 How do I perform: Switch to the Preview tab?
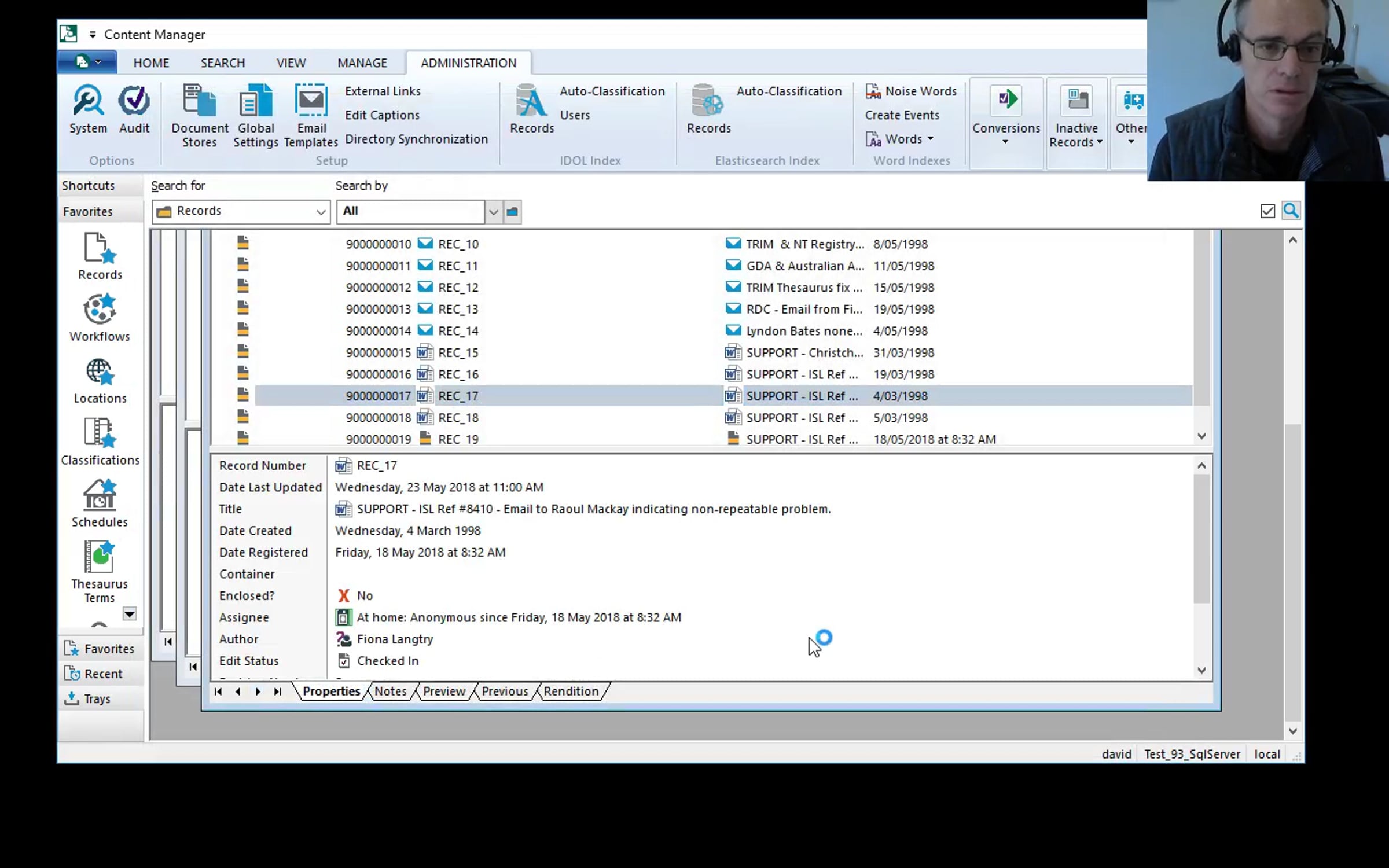(444, 691)
